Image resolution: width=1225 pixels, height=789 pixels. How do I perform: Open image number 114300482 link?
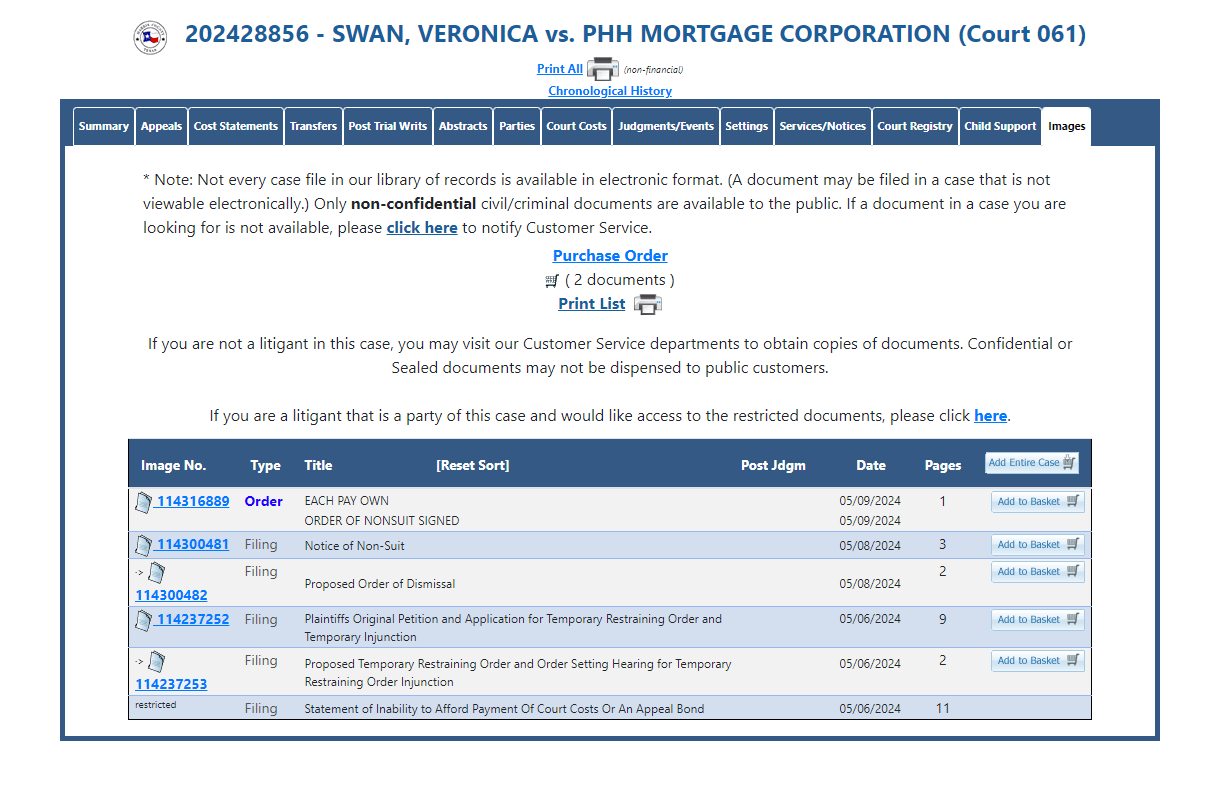[x=172, y=596]
